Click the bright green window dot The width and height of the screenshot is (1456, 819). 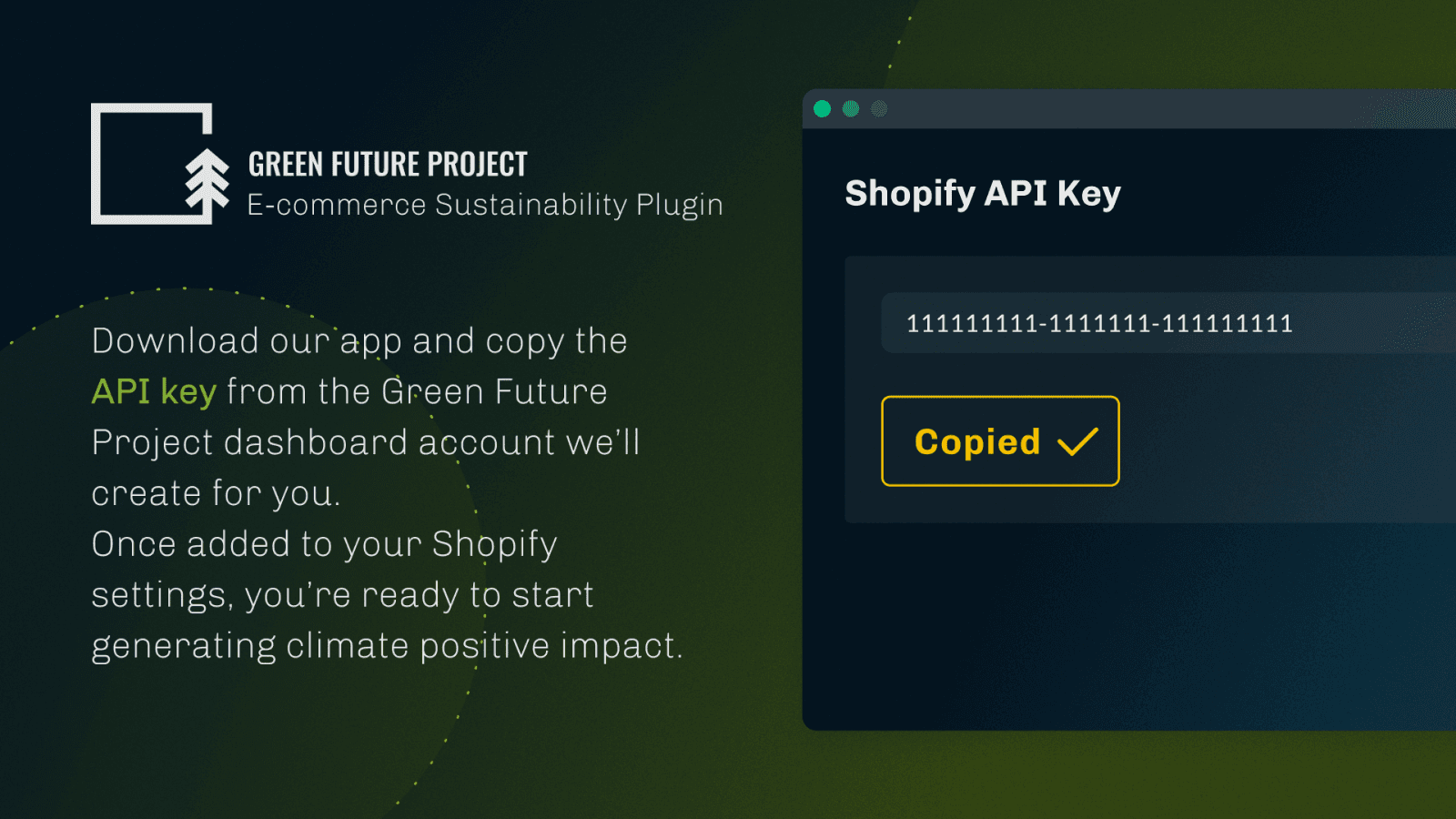[x=823, y=109]
